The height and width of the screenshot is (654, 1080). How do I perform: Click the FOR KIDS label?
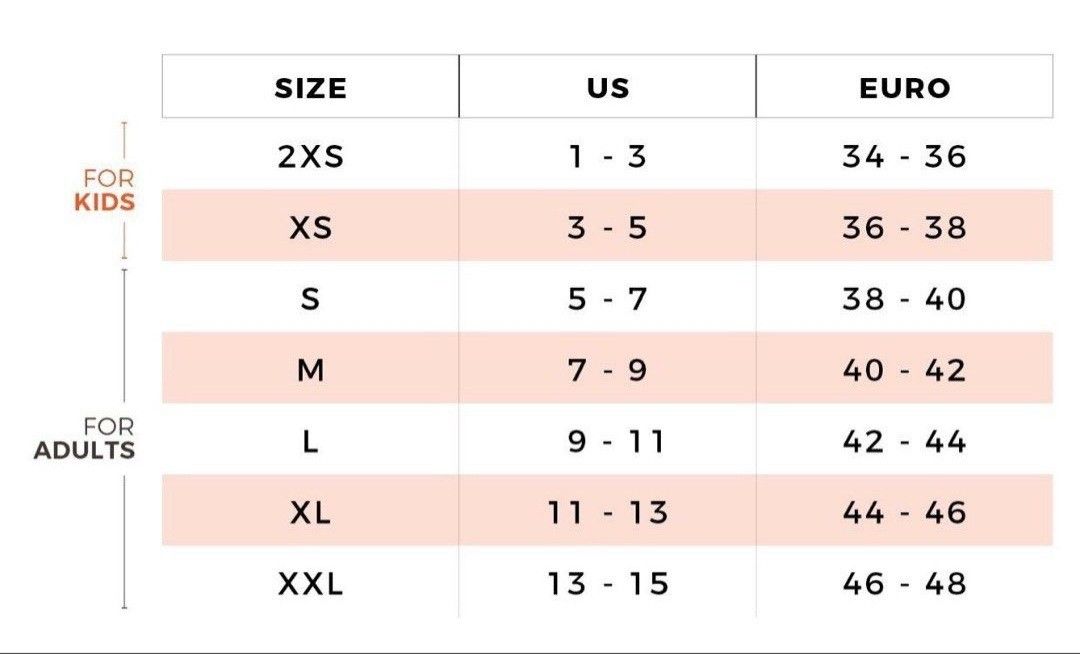105,190
